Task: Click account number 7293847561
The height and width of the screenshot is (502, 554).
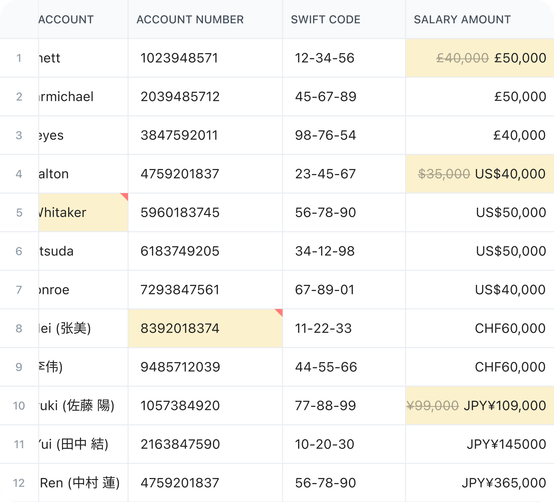Action: point(205,290)
